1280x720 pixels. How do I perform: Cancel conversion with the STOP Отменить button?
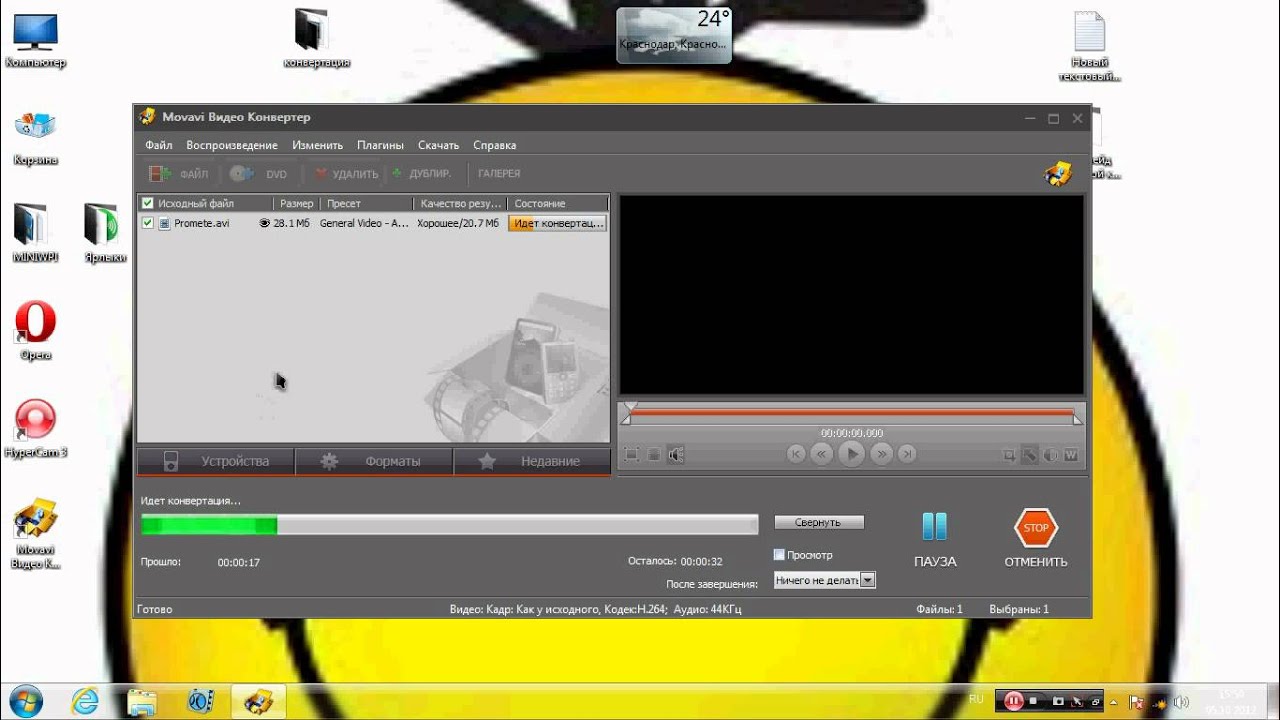(x=1036, y=540)
